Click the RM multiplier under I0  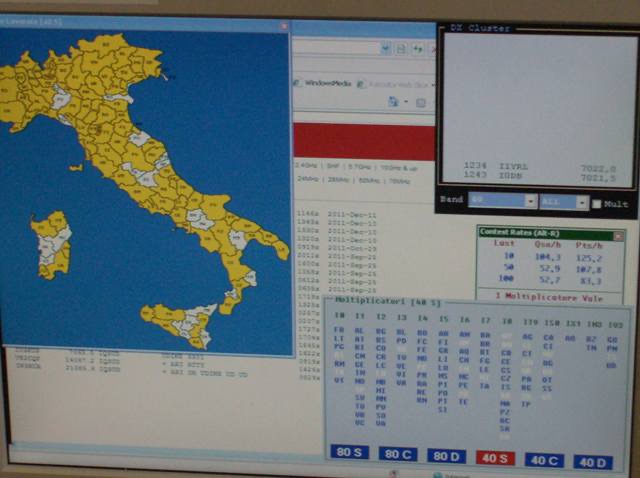(x=339, y=364)
